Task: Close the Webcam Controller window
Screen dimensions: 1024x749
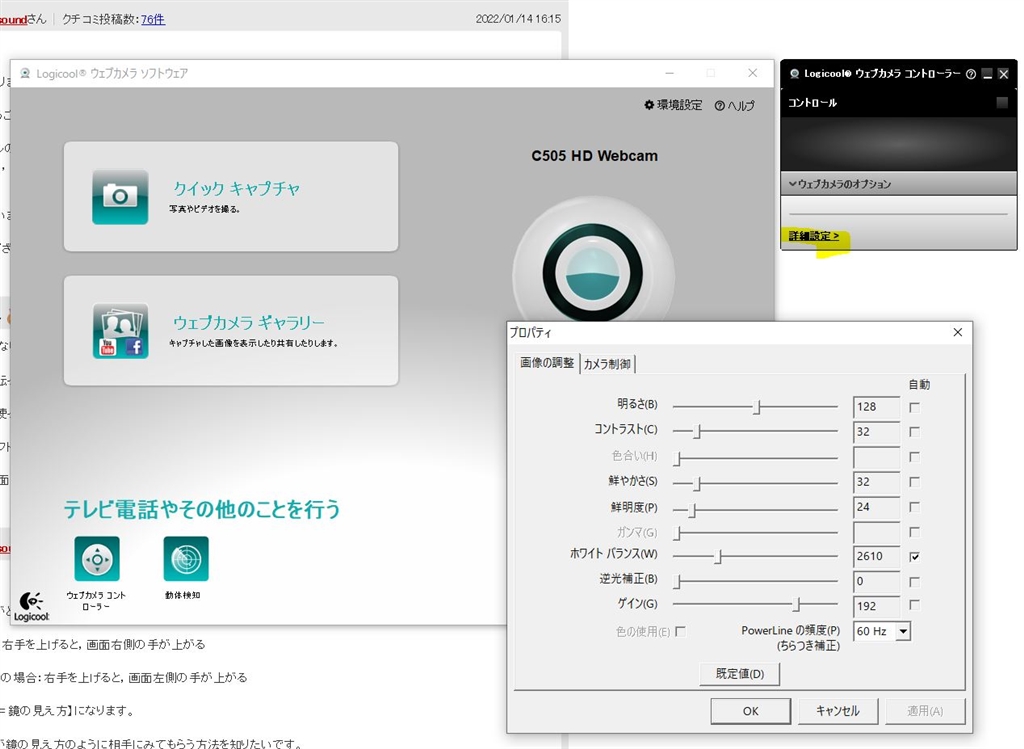Action: [x=1004, y=74]
